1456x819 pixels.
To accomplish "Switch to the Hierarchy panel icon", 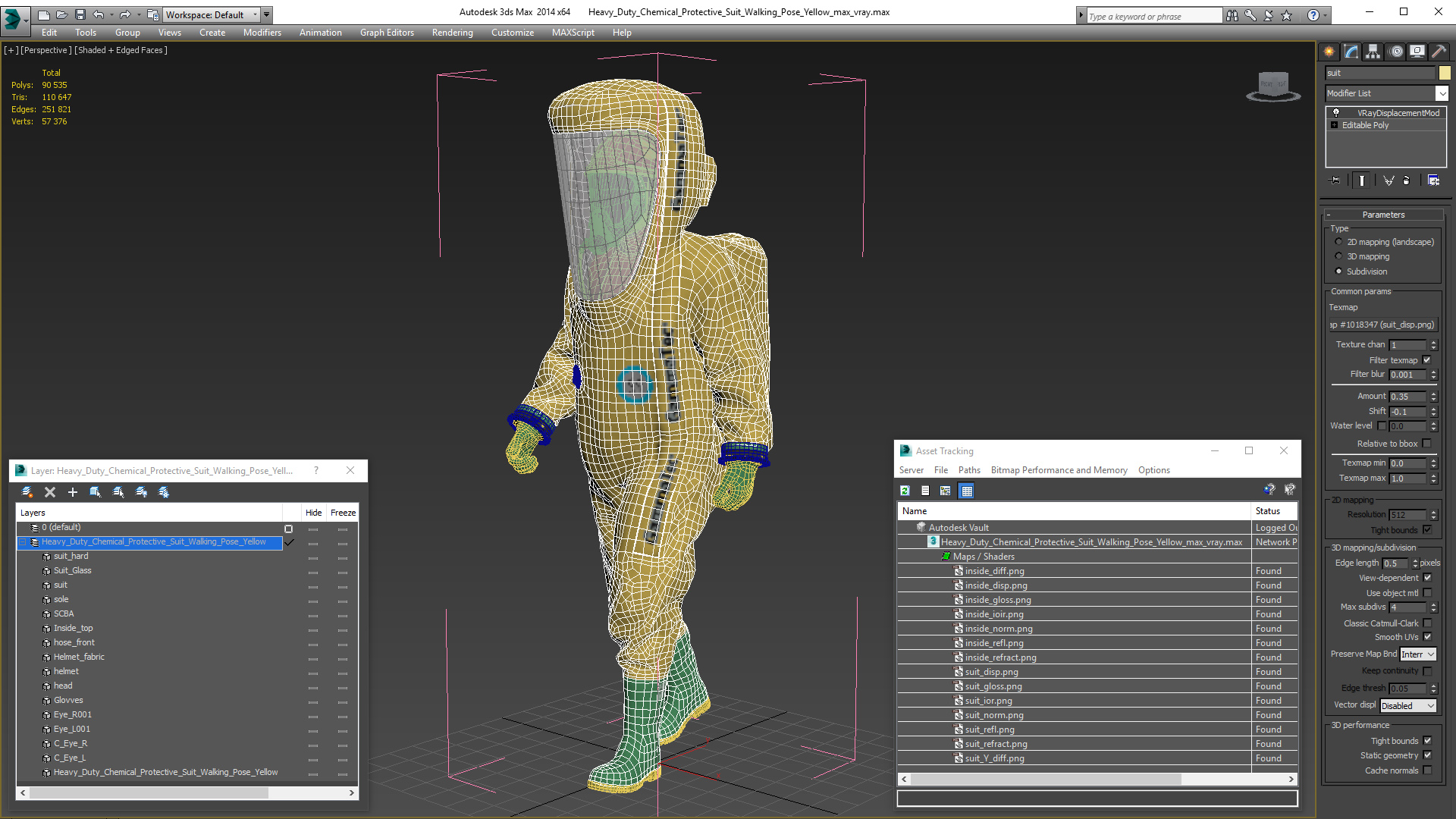I will pyautogui.click(x=1373, y=52).
